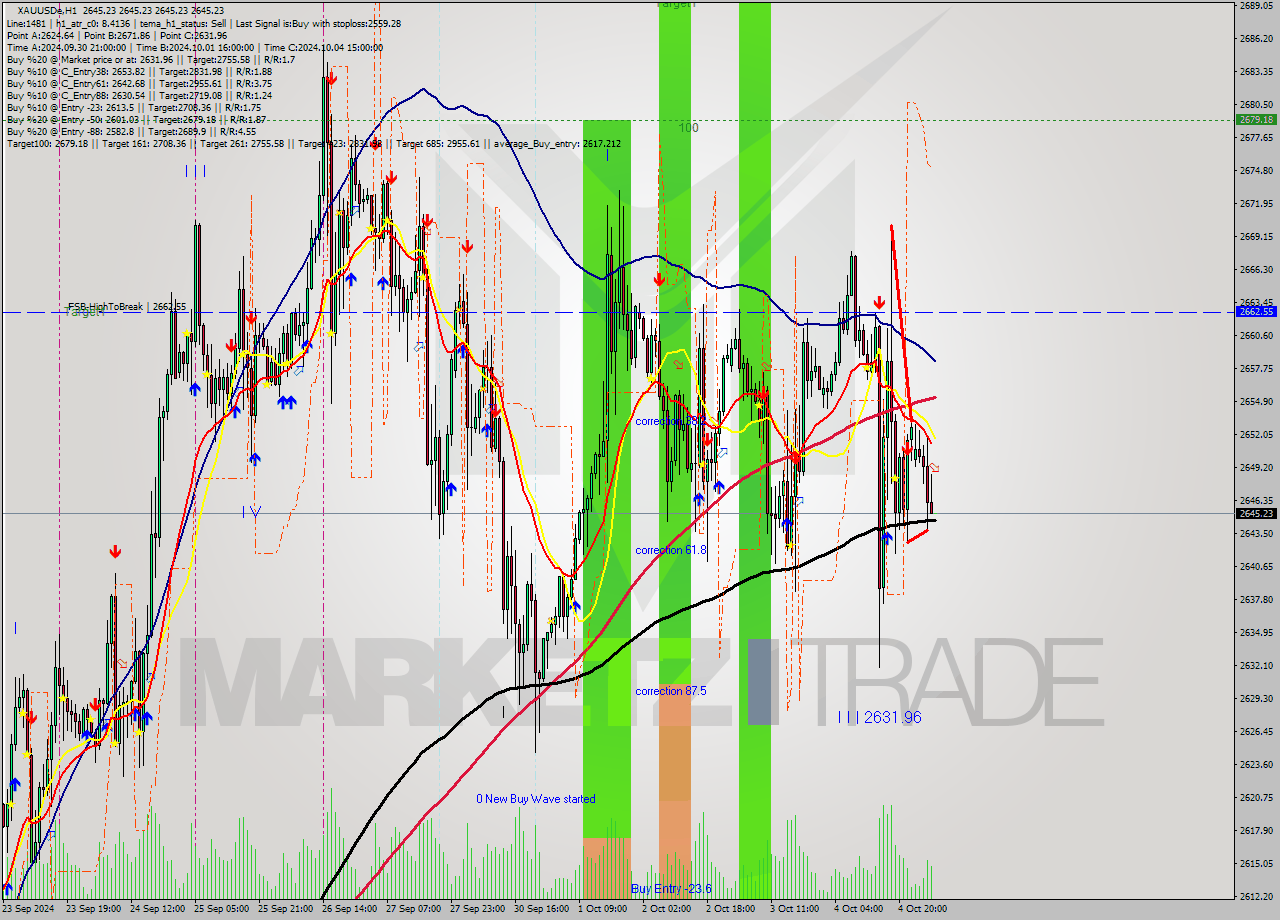The image size is (1280, 920).
Task: Click the 'Buy Entry -23.6' label
Action: click(x=671, y=889)
